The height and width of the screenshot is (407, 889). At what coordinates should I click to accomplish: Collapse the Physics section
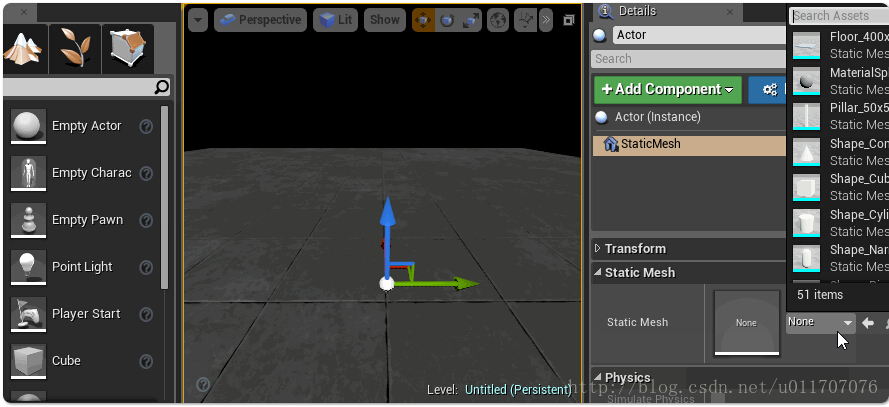598,378
